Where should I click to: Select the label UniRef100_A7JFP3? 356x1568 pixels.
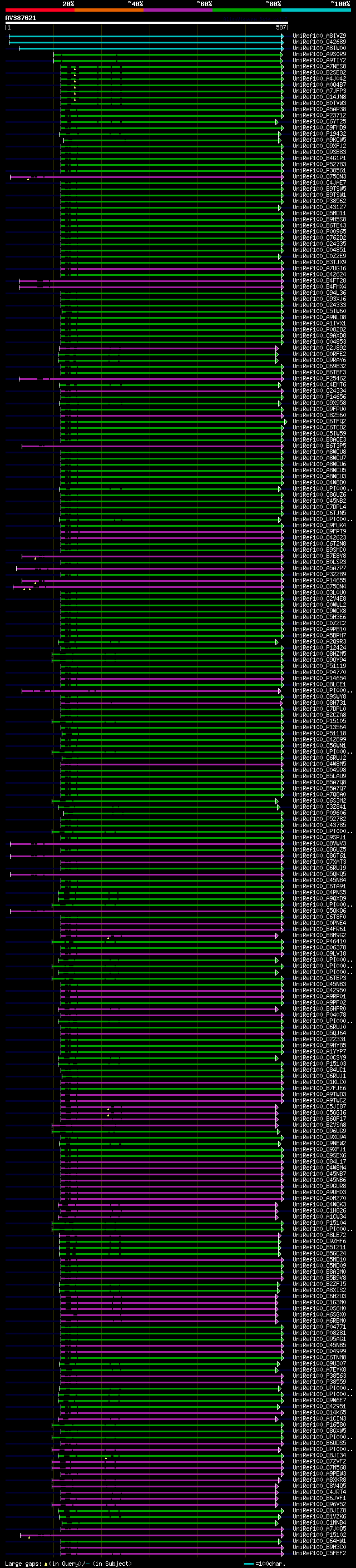pyautogui.click(x=319, y=91)
